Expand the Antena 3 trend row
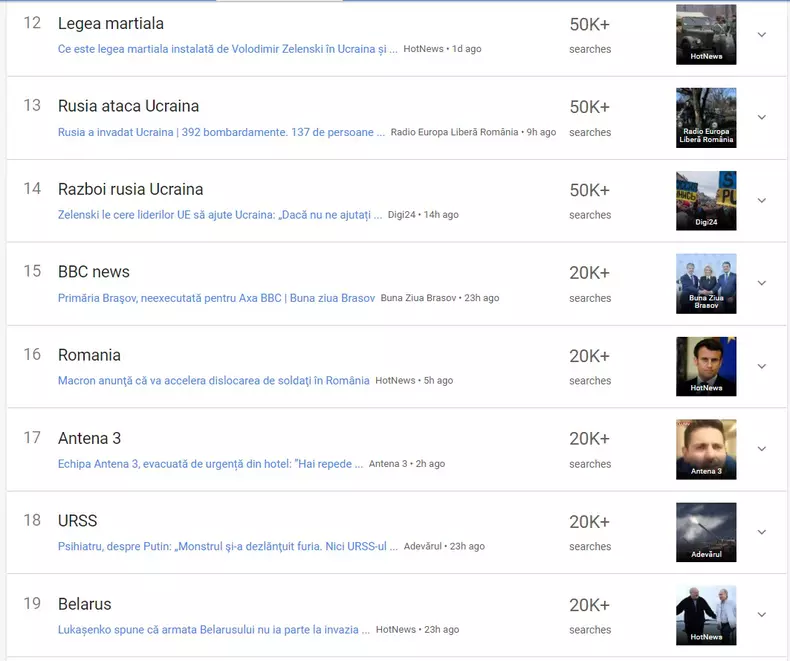Image resolution: width=790 pixels, height=661 pixels. click(x=762, y=449)
